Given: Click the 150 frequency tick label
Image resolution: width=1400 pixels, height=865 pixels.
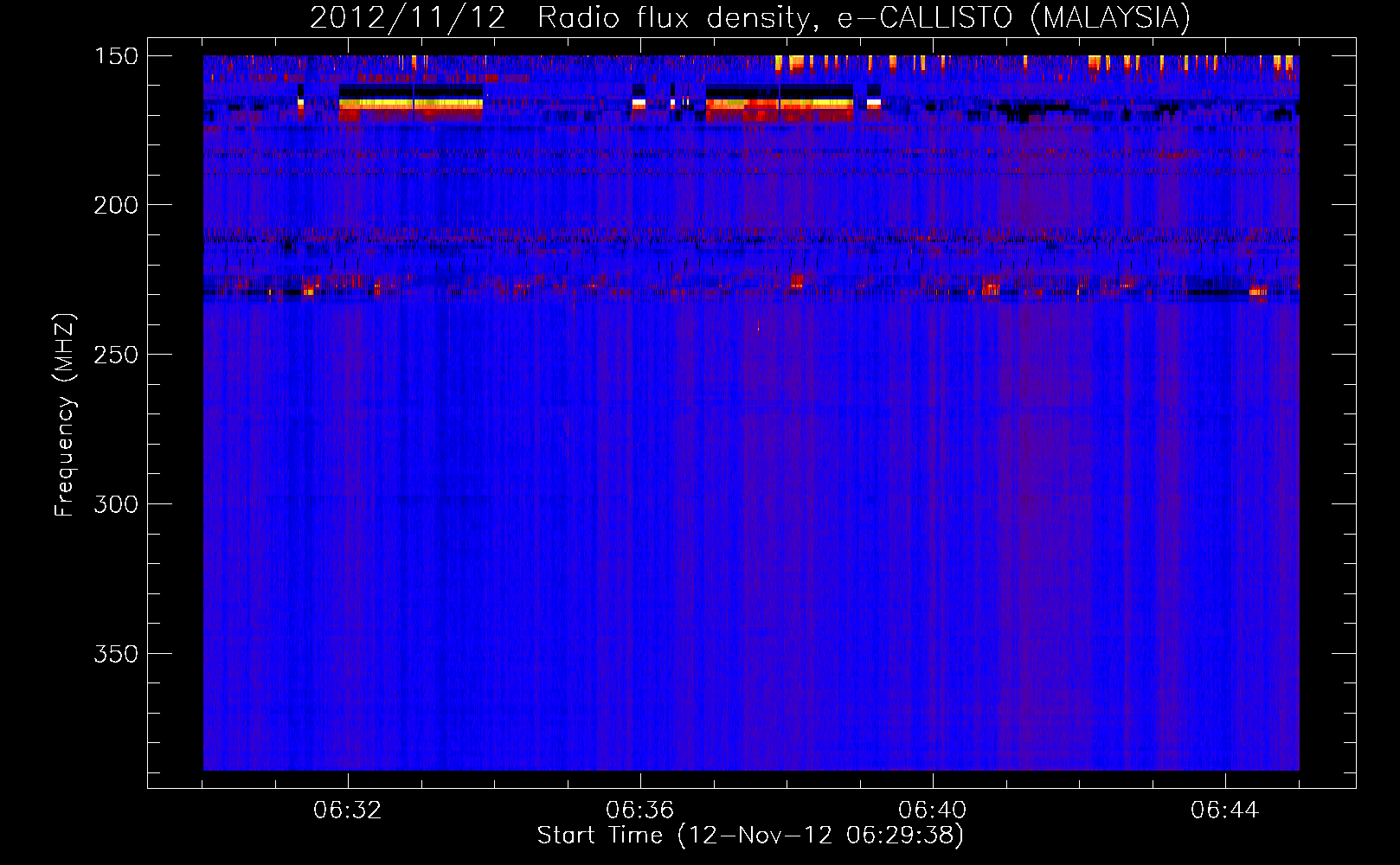Looking at the screenshot, I should click(116, 56).
